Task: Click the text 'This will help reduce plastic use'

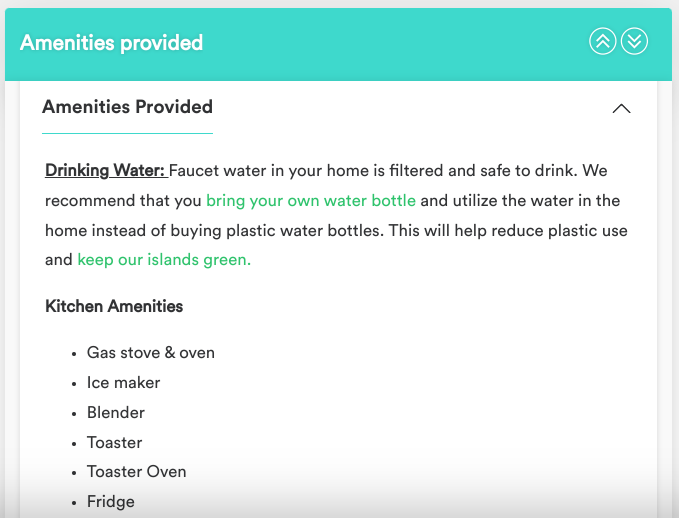Action: (x=508, y=230)
